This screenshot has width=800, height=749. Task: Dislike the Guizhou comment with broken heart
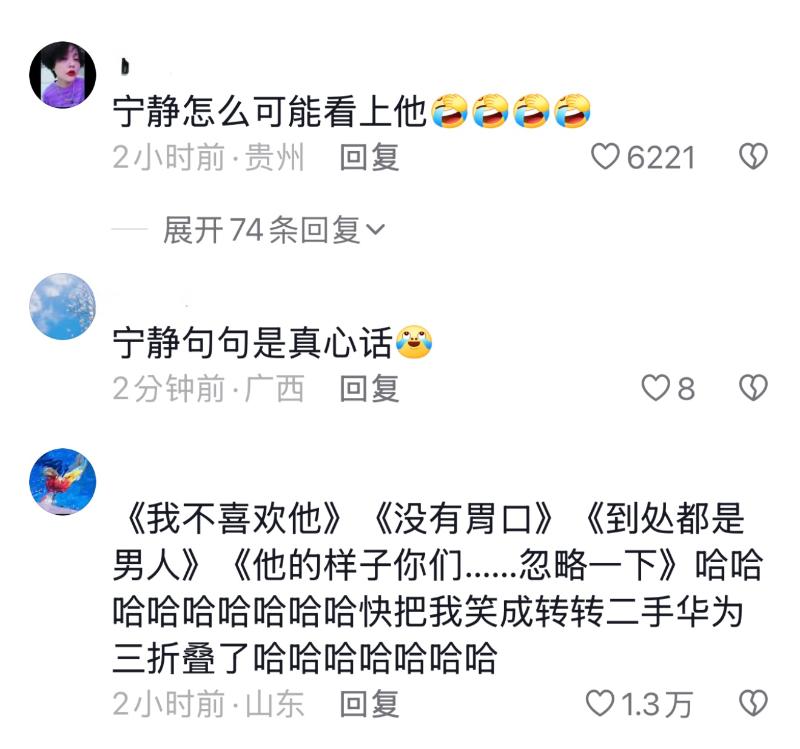tap(753, 157)
